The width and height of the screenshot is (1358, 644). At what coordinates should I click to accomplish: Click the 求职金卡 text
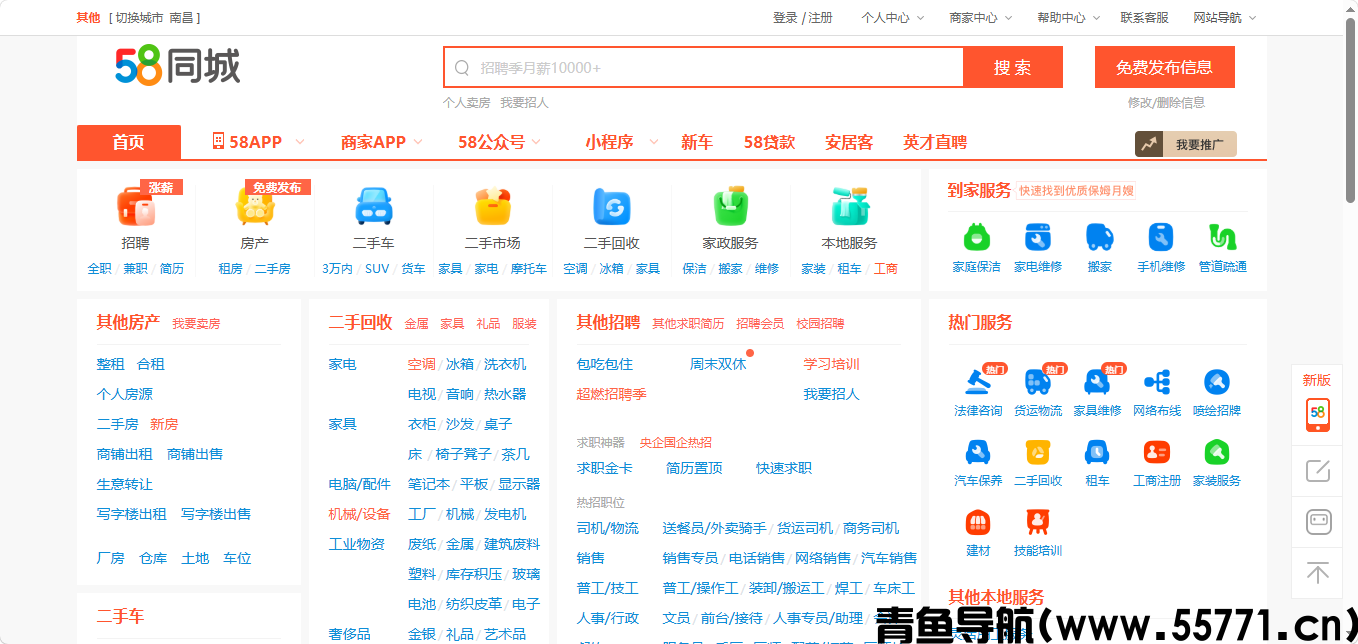pyautogui.click(x=605, y=468)
